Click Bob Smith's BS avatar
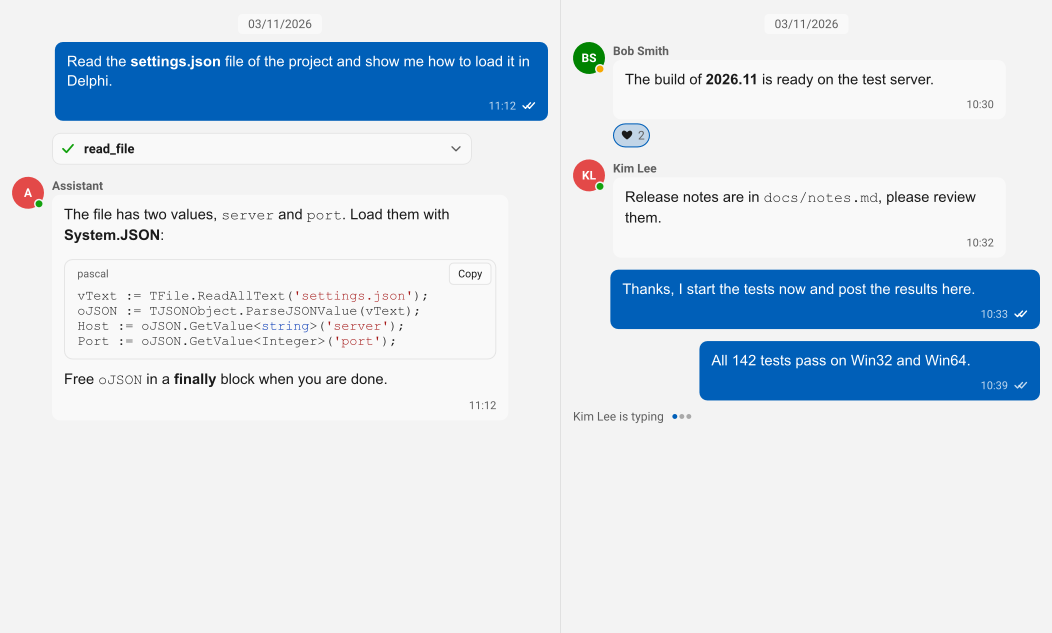 588,58
